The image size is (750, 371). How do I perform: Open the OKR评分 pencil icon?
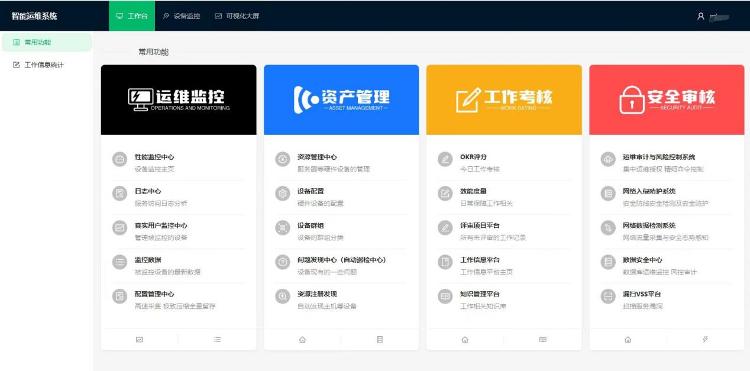pos(445,159)
